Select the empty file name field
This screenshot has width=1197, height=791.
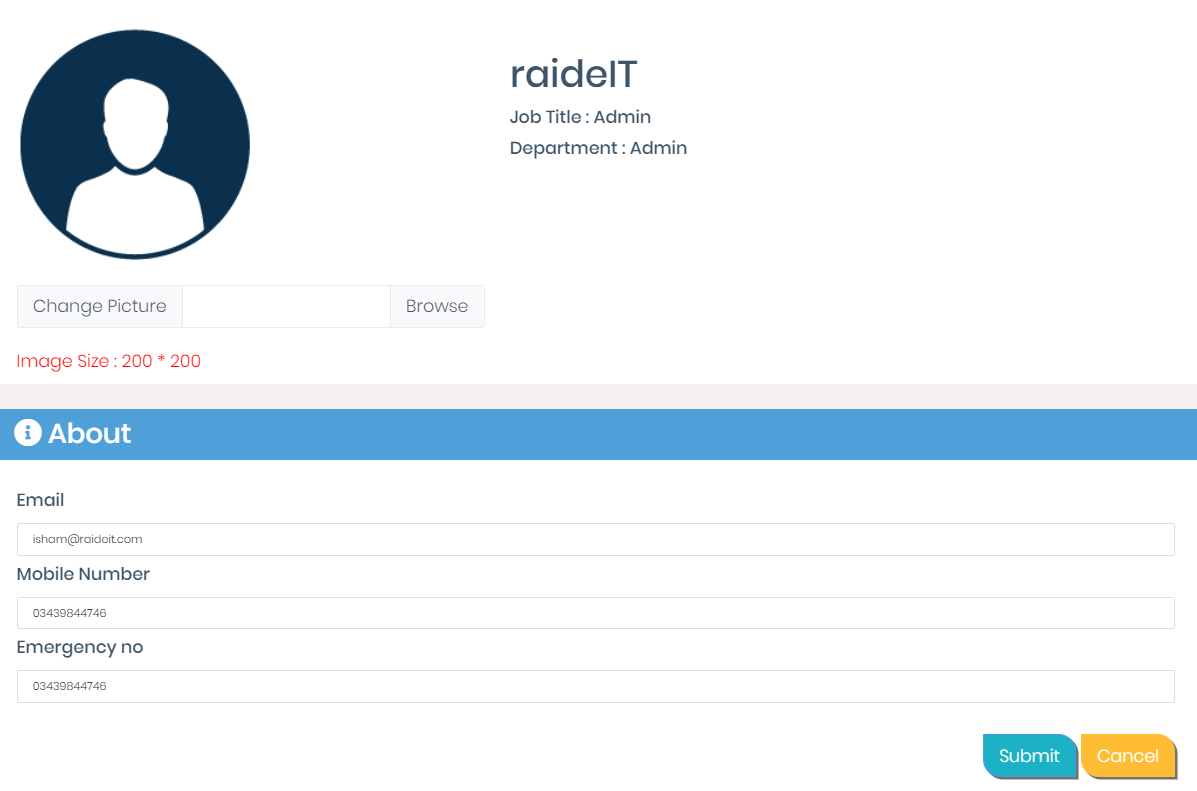[x=286, y=306]
